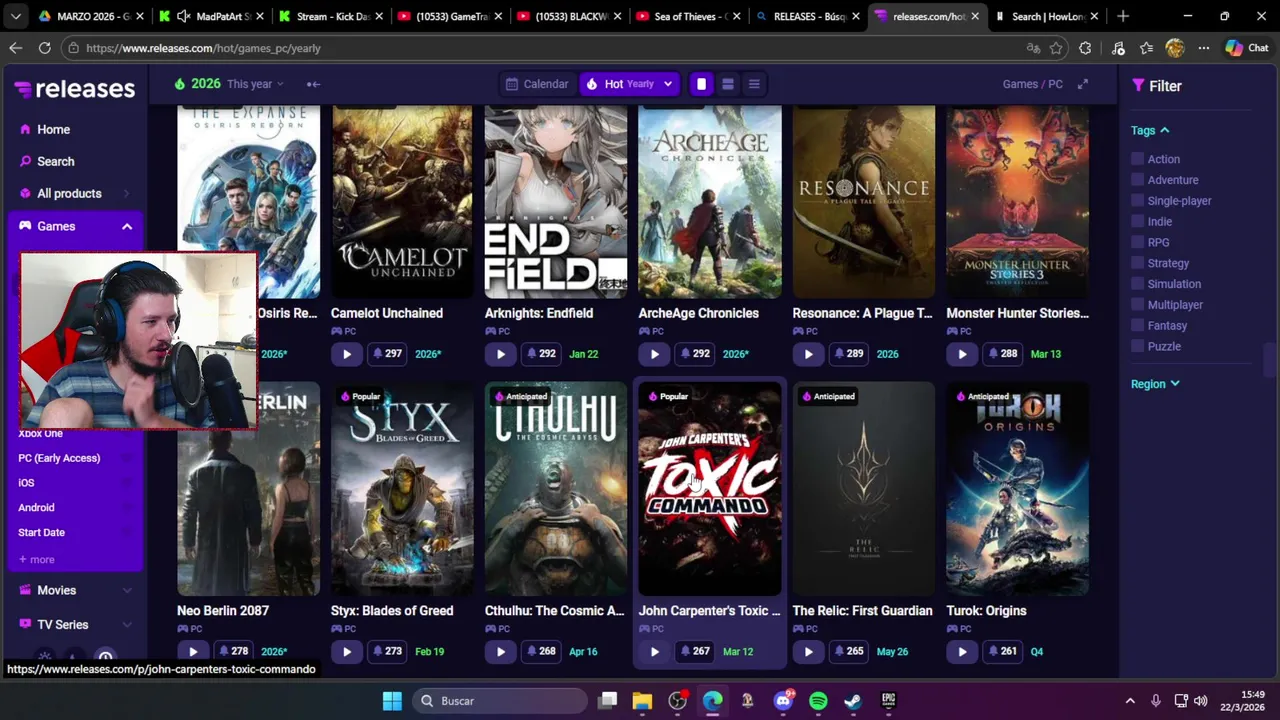
Task: Play the Camelot Unchained trailer
Action: 346,354
